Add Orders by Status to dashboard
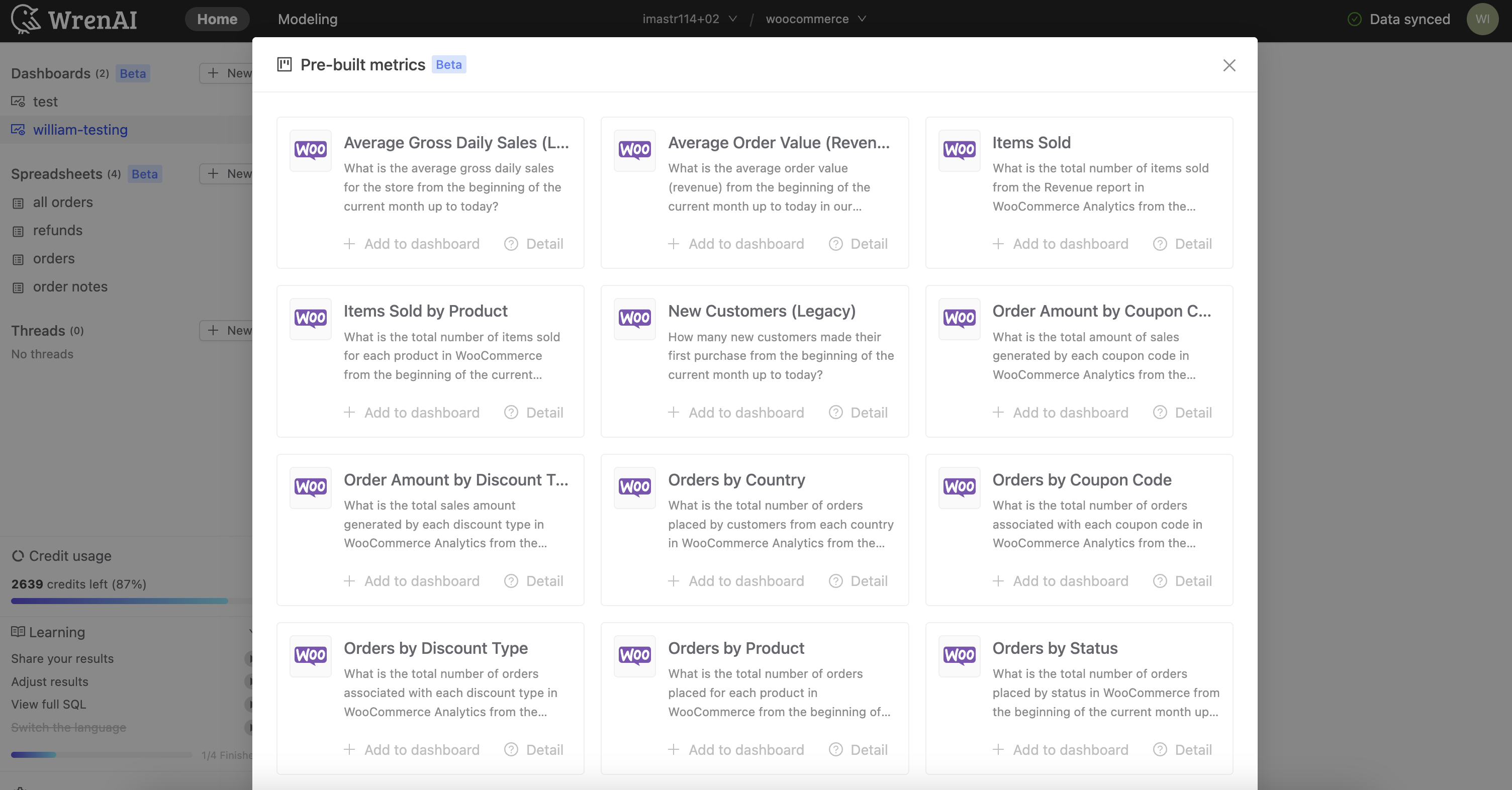 coord(1060,749)
